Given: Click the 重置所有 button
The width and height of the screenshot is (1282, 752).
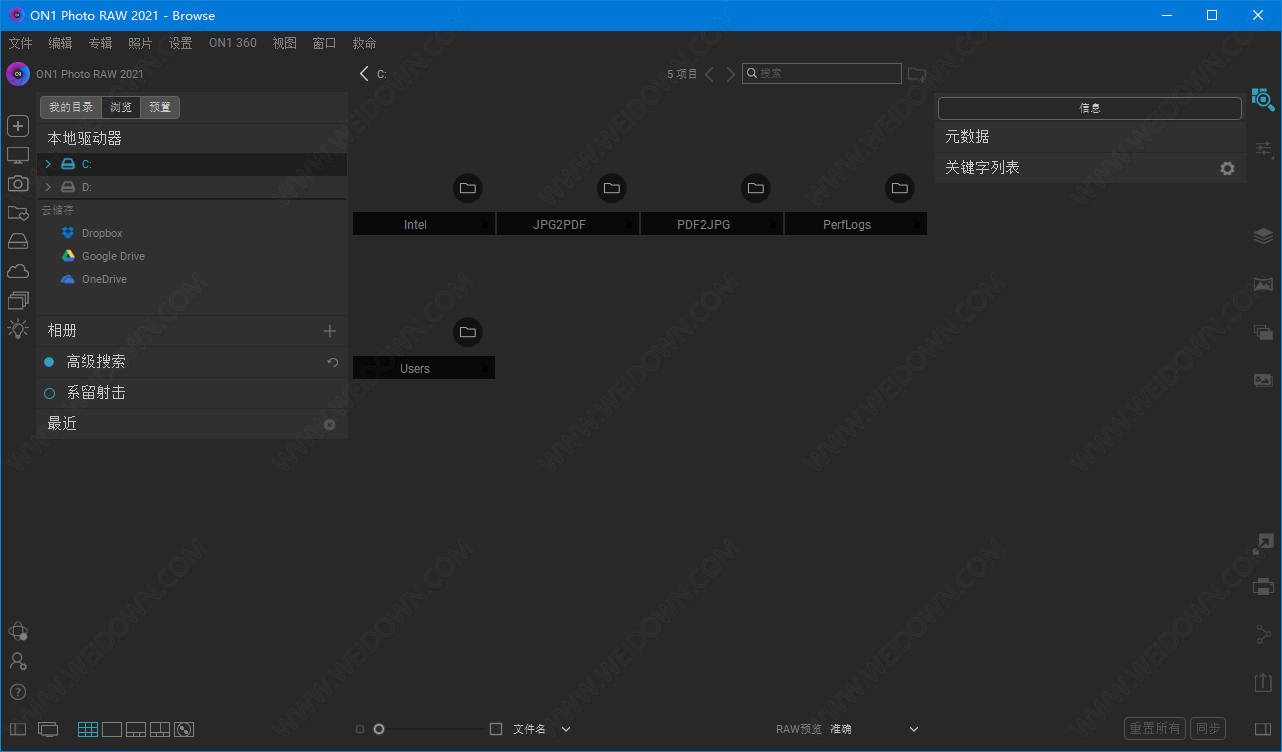Looking at the screenshot, I should click(1155, 729).
